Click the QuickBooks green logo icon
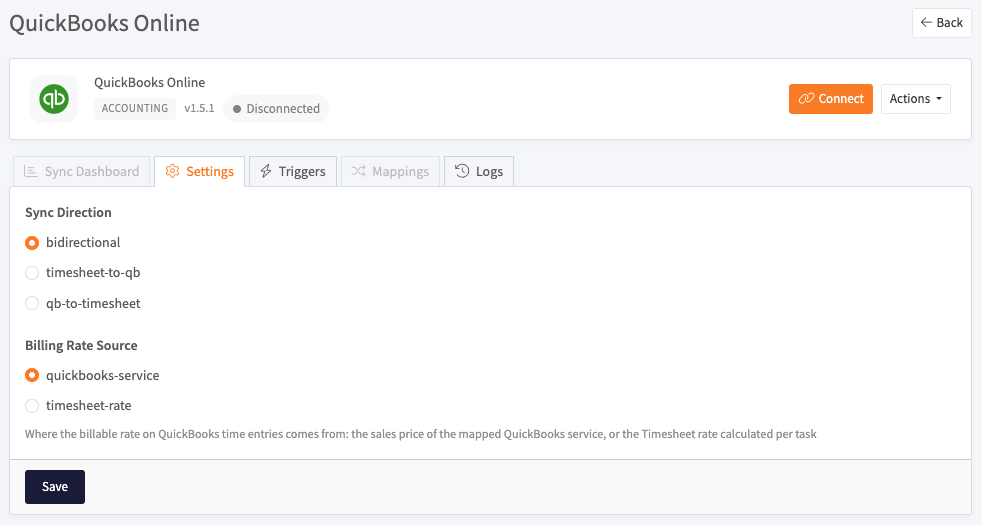Image resolution: width=982 pixels, height=525 pixels. click(54, 99)
